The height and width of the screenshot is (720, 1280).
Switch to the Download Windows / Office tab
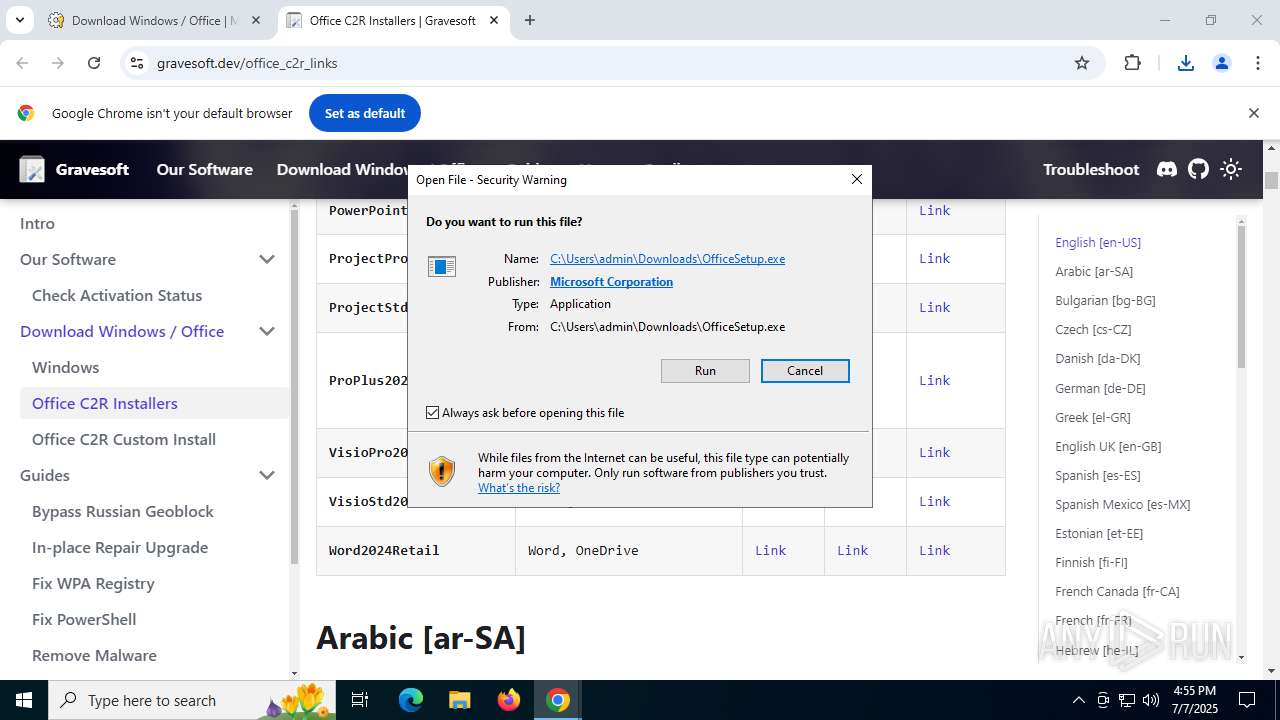155,20
